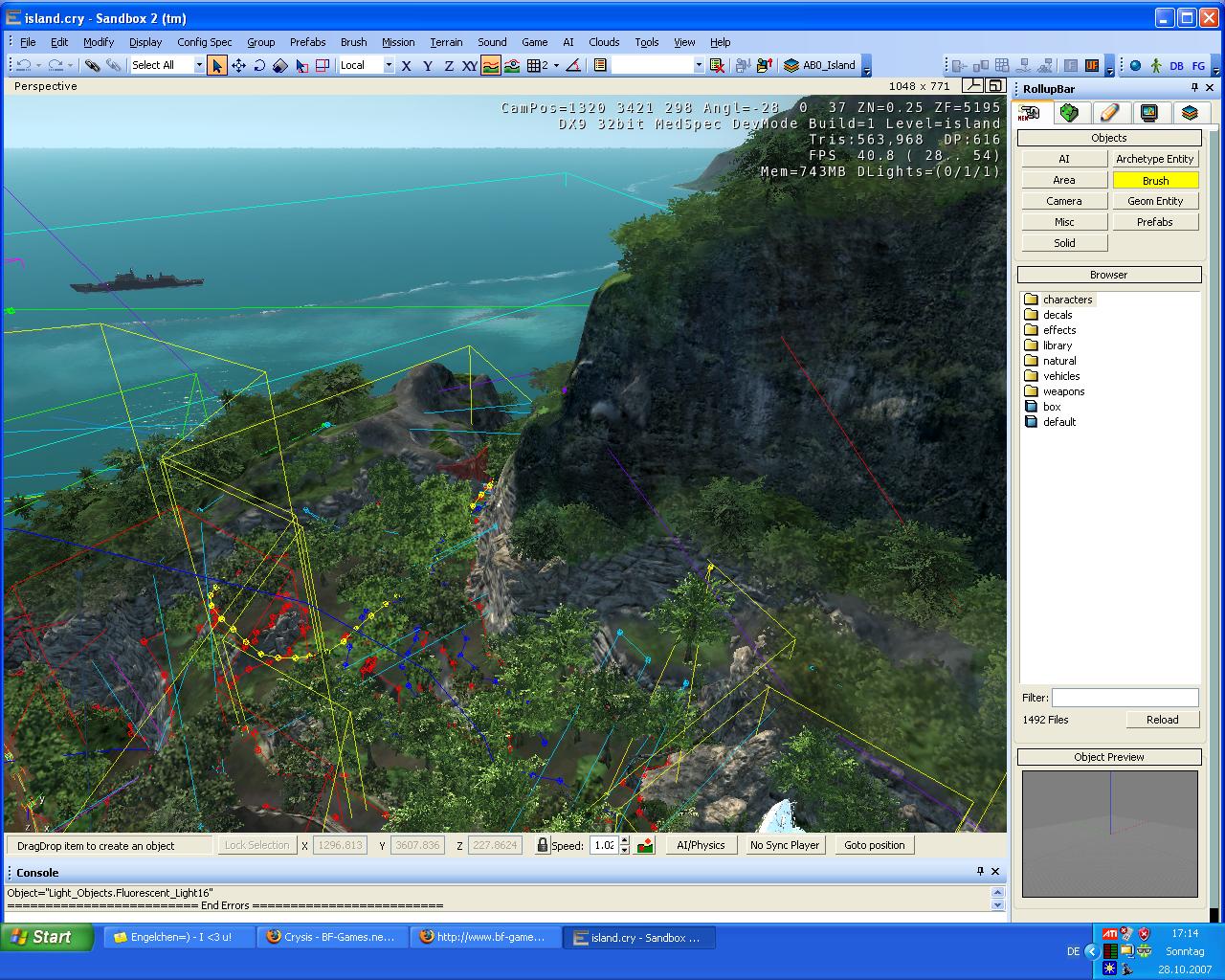
Task: Open the vehicles folder in Browser
Action: [x=1052, y=376]
